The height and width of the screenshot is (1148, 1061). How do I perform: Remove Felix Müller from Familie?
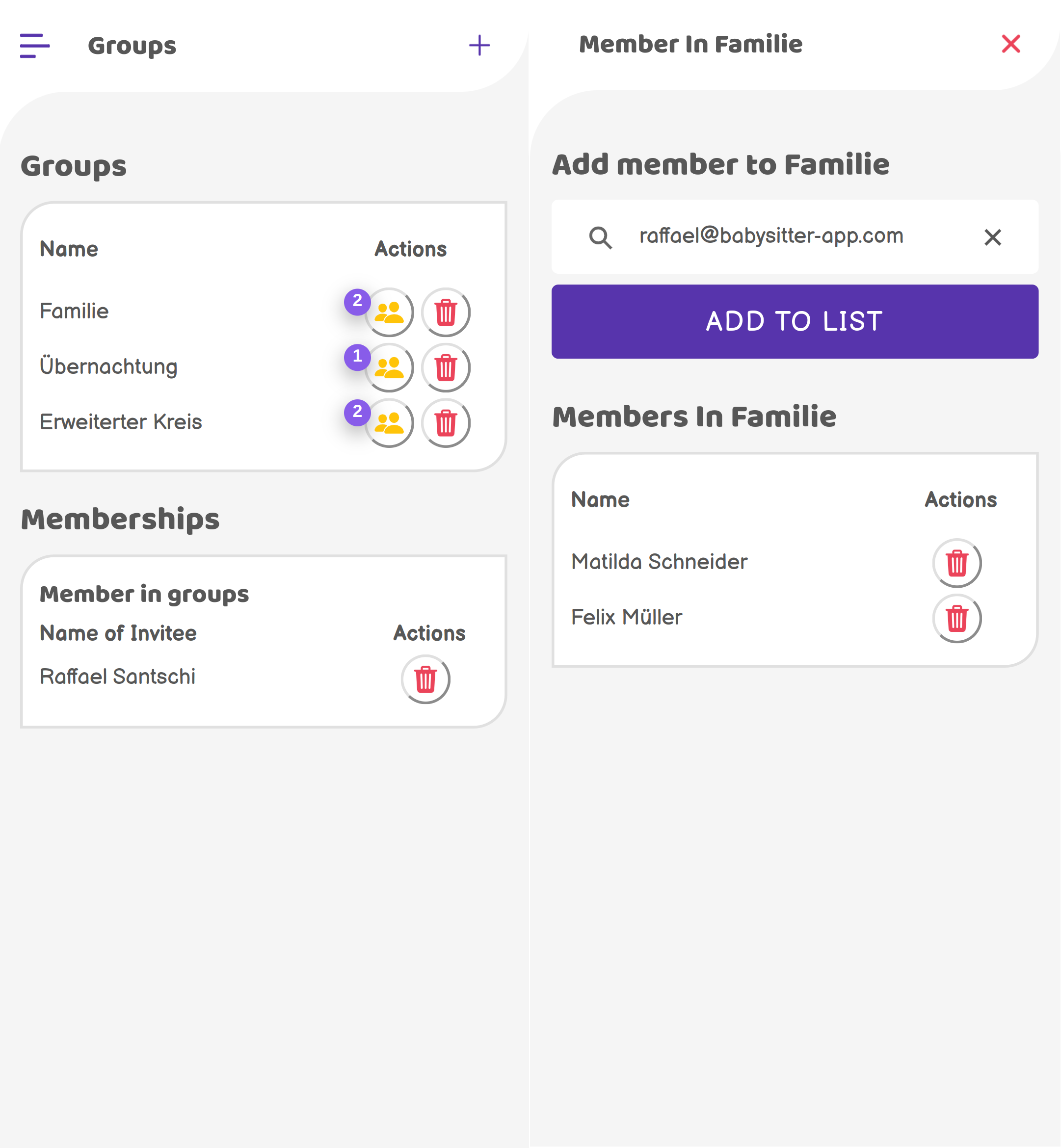pos(956,619)
